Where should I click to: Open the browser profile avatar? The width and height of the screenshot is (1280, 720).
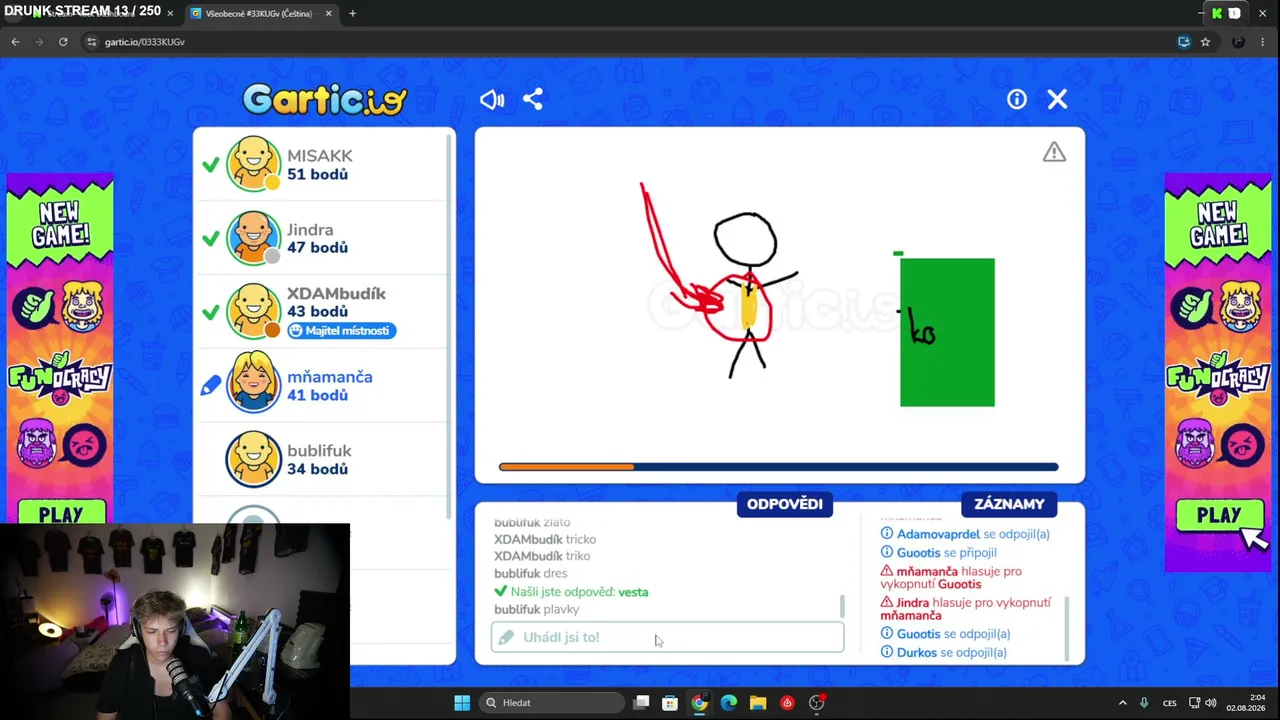(1238, 42)
